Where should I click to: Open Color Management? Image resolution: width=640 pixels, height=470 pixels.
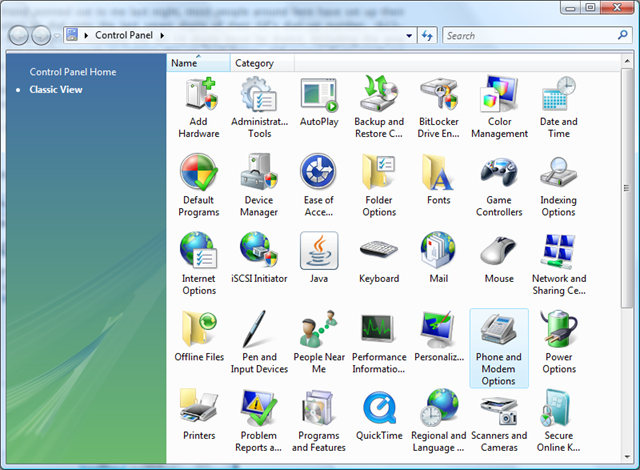click(x=499, y=107)
